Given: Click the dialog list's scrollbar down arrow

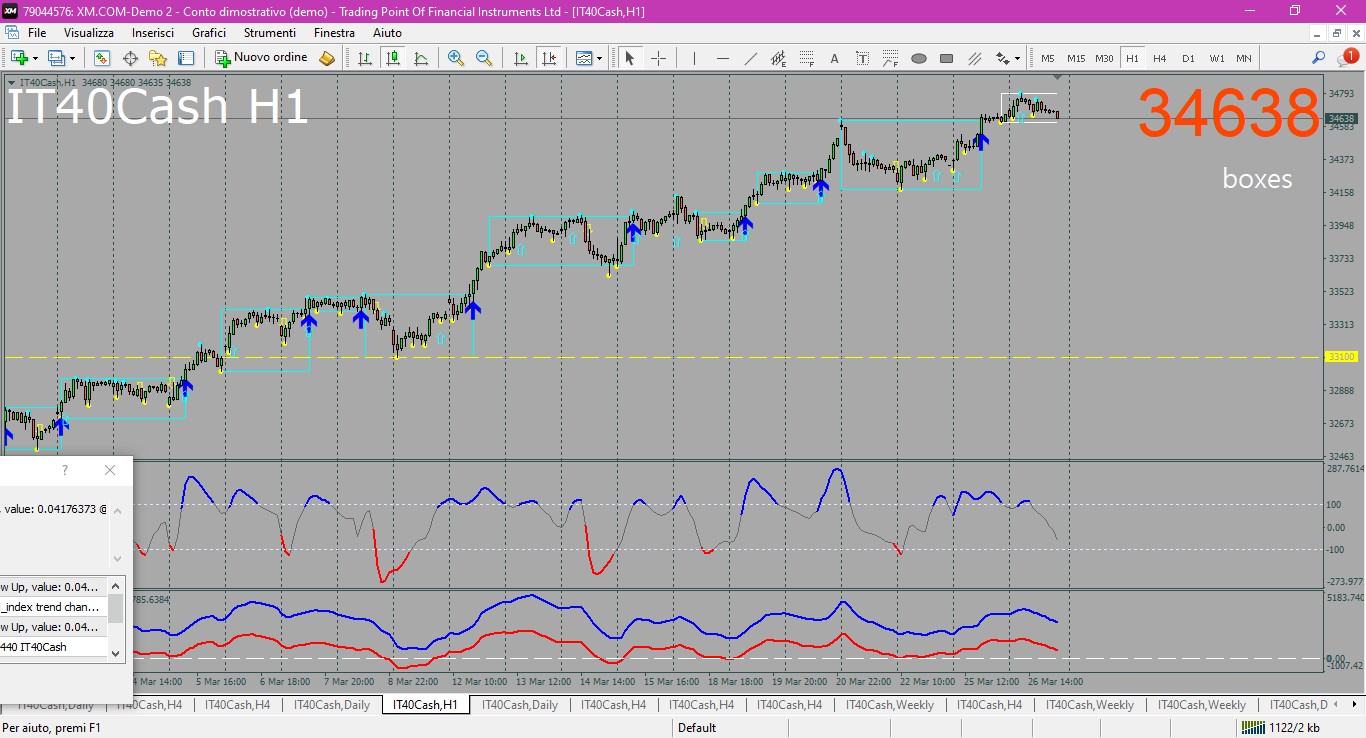Looking at the screenshot, I should pyautogui.click(x=116, y=653).
